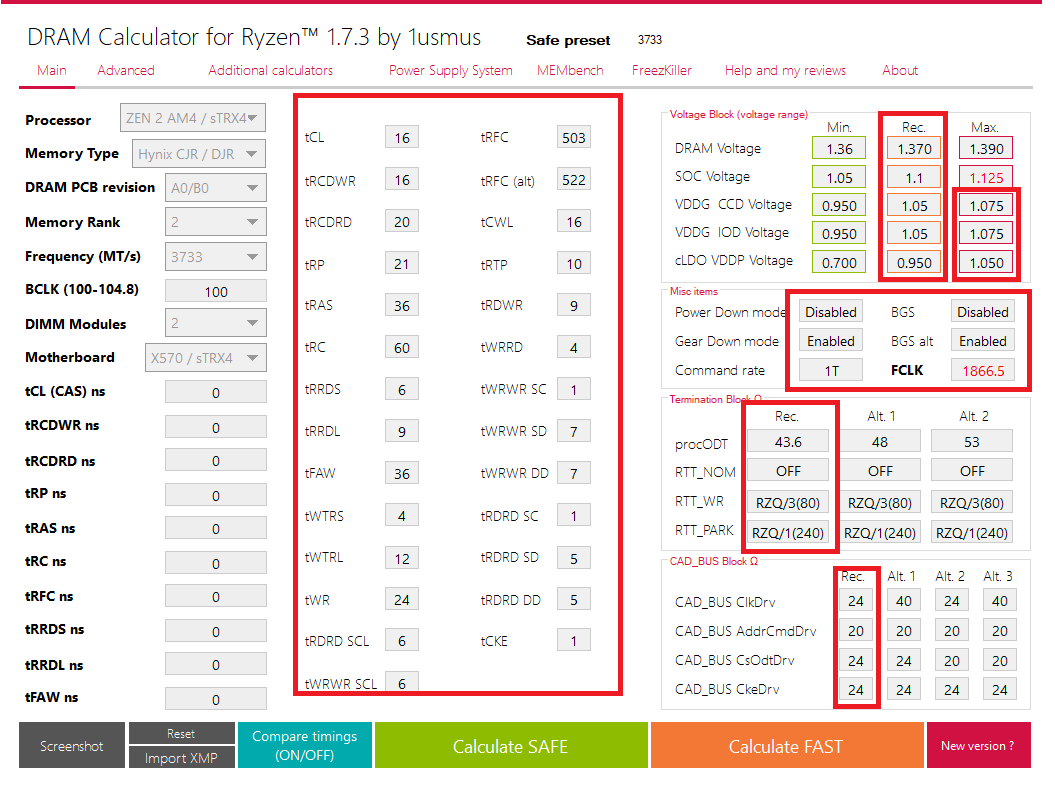
Task: Click the recommended DRAM Voltage 1.370
Action: (914, 149)
